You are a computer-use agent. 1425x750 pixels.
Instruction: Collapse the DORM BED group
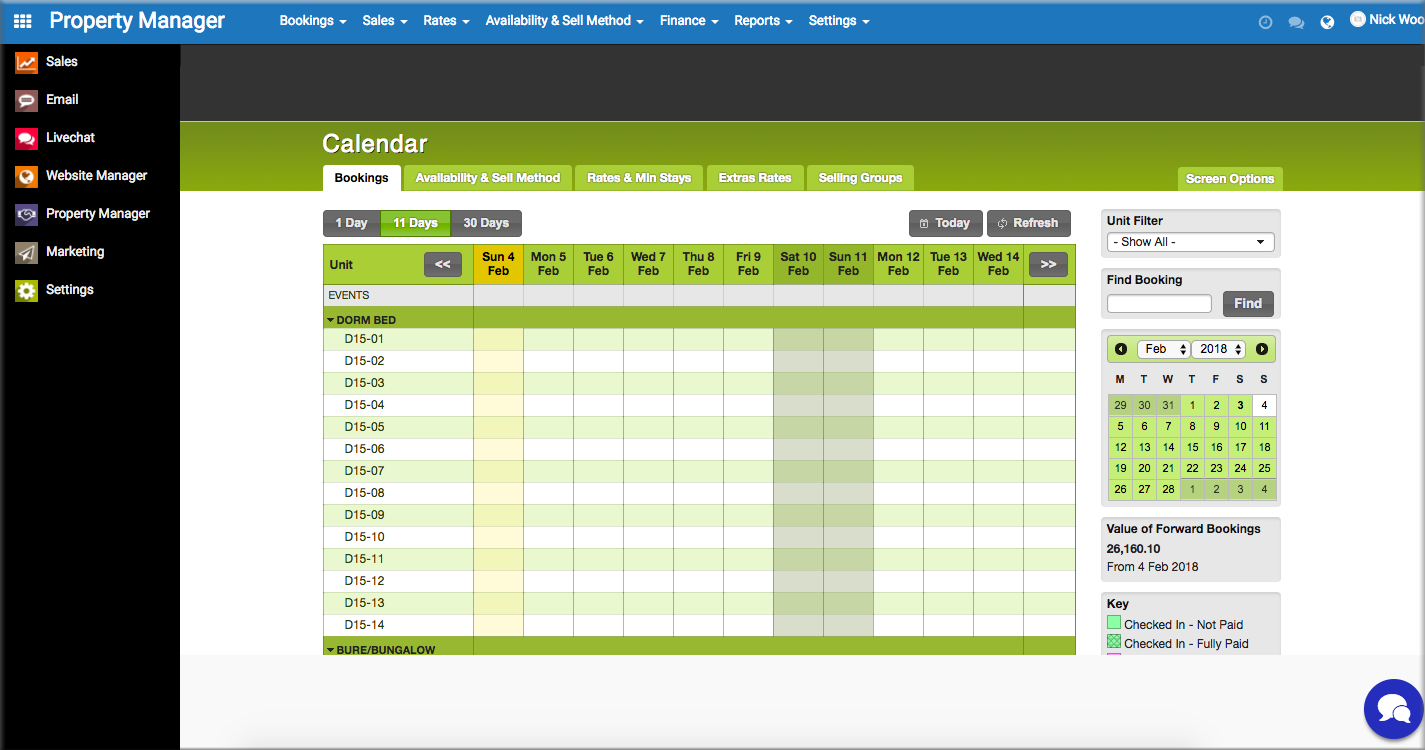click(x=331, y=320)
